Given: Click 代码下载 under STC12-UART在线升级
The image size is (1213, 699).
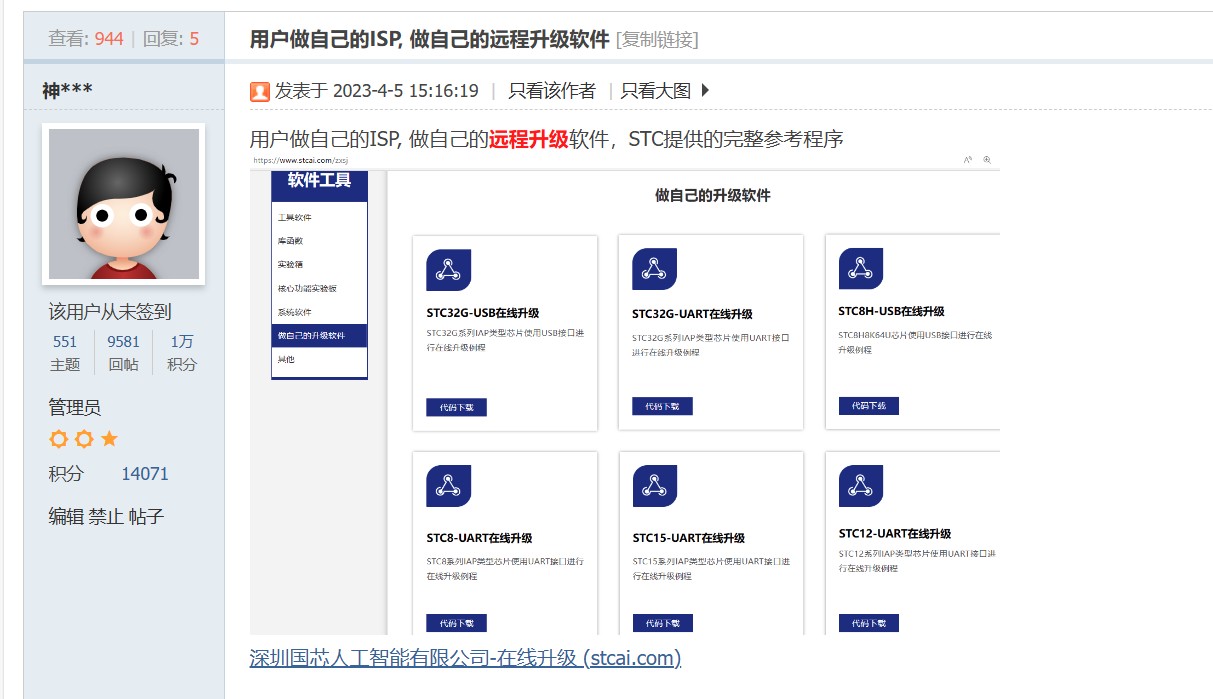Looking at the screenshot, I should tap(868, 623).
